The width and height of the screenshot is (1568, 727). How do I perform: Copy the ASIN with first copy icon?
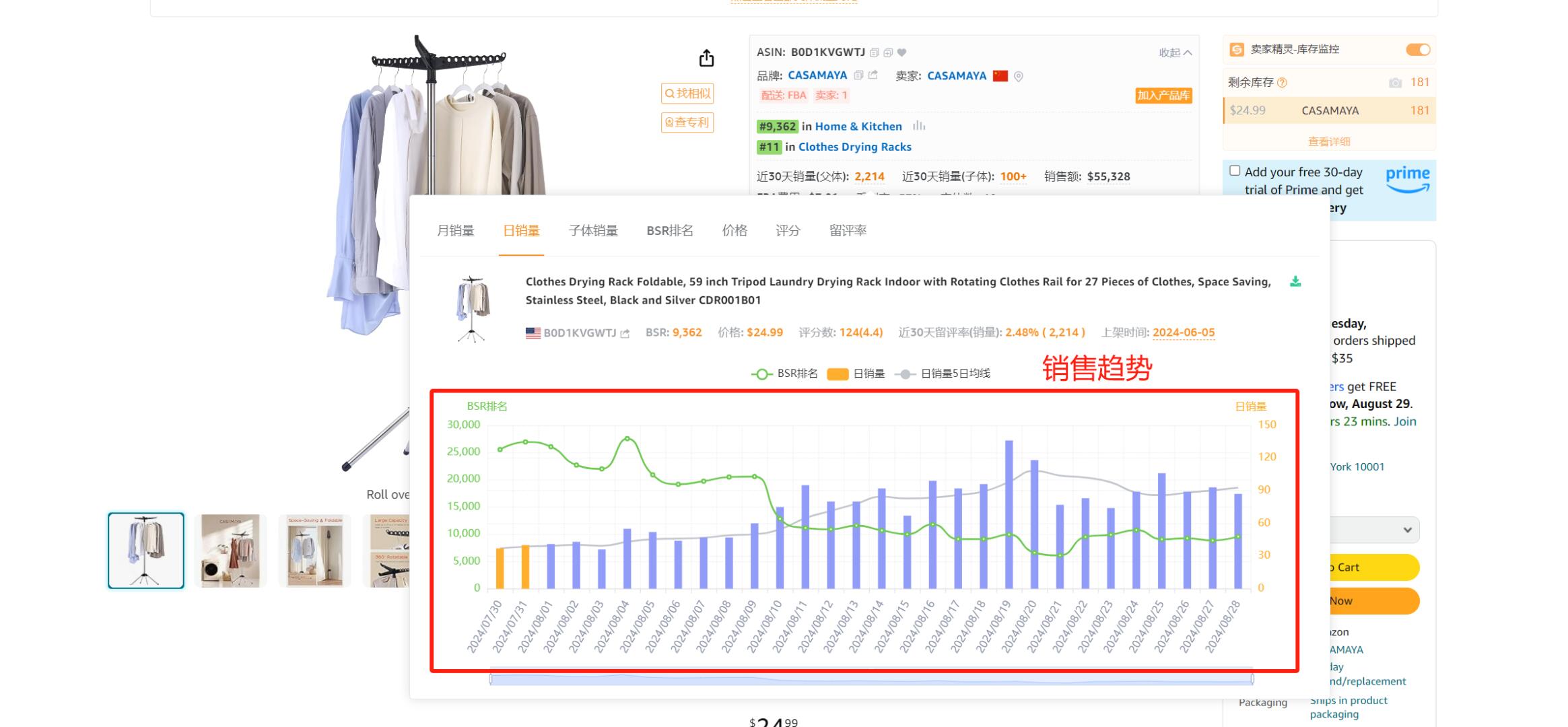pyautogui.click(x=875, y=53)
